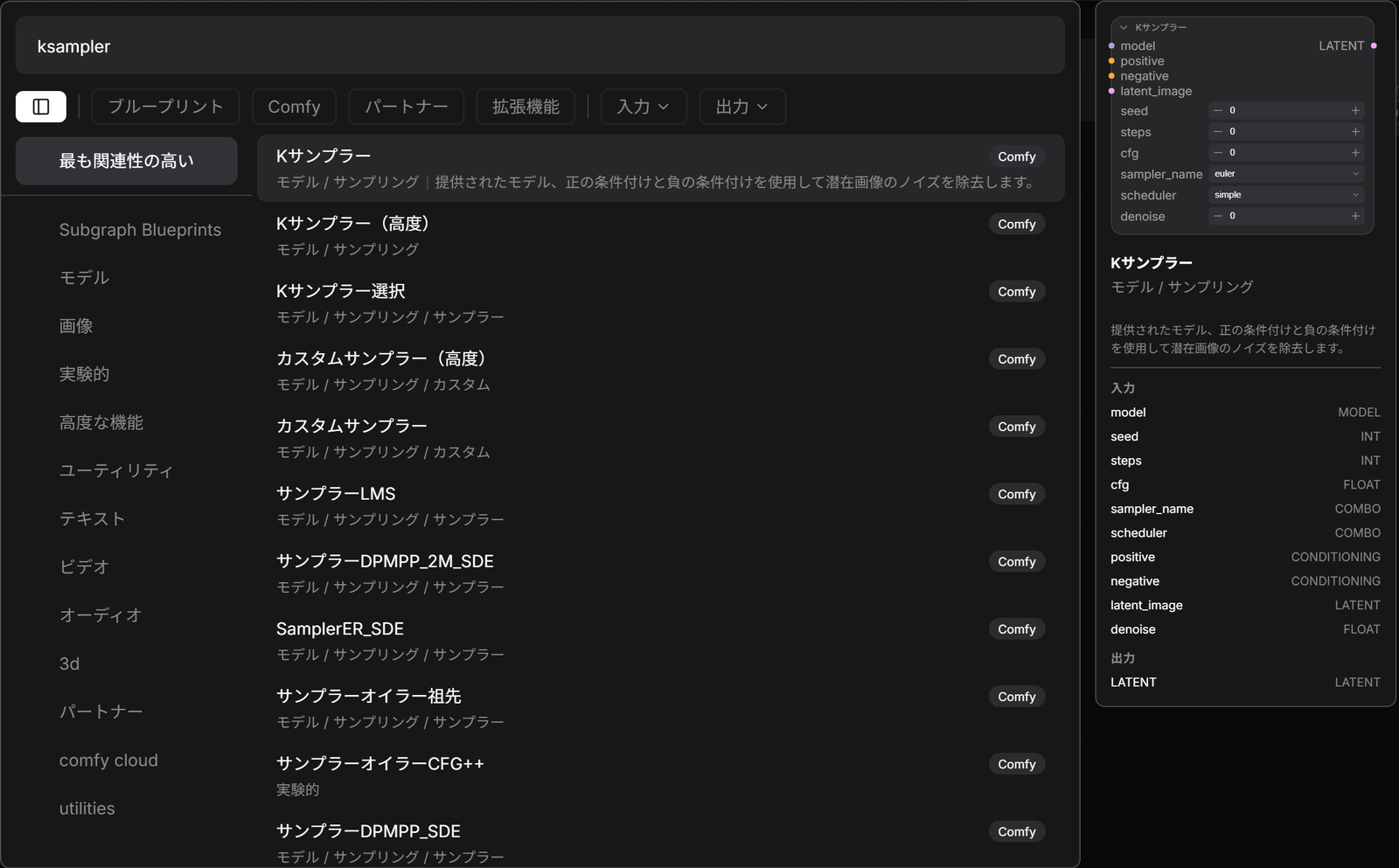The width and height of the screenshot is (1399, 868).
Task: Click the ksampler search field
Action: 539,46
